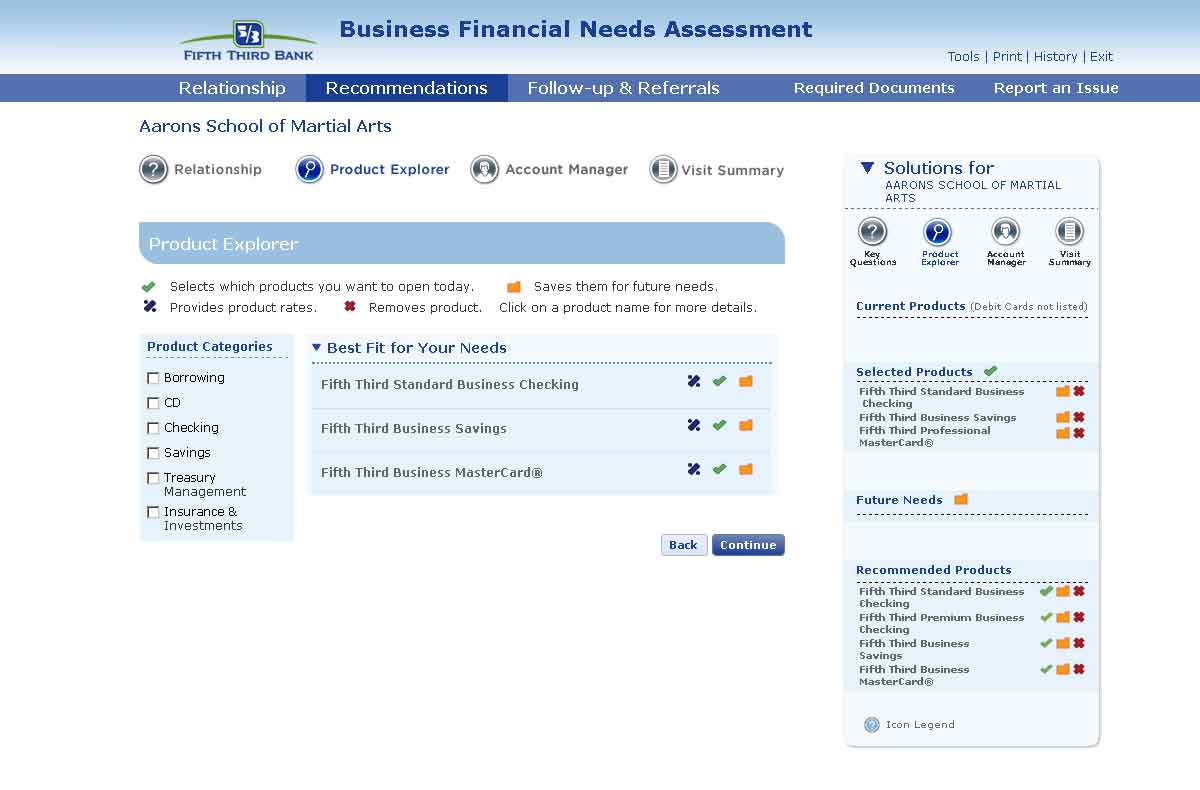This screenshot has width=1200, height=790.
Task: Click the Relationship question-mark step icon
Action: (x=153, y=170)
